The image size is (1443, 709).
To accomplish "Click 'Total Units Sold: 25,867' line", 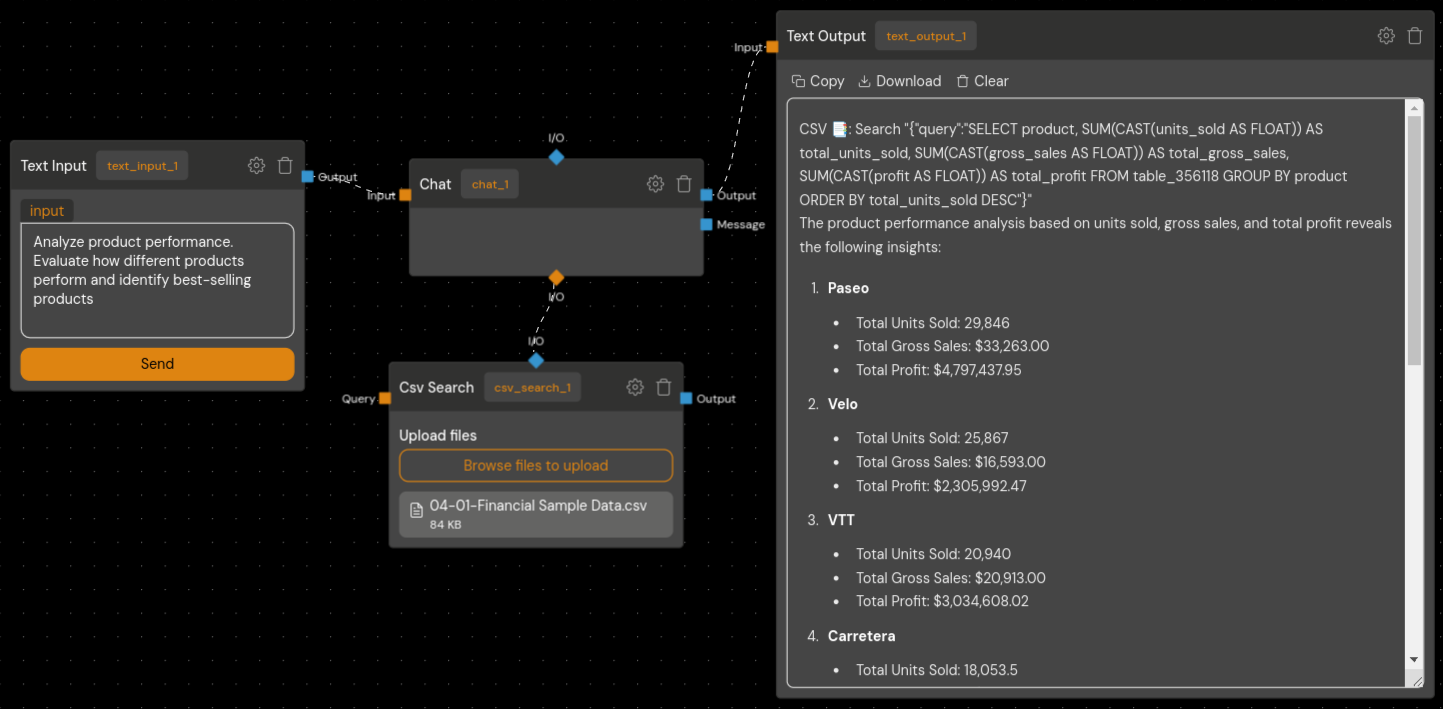I will coord(932,438).
